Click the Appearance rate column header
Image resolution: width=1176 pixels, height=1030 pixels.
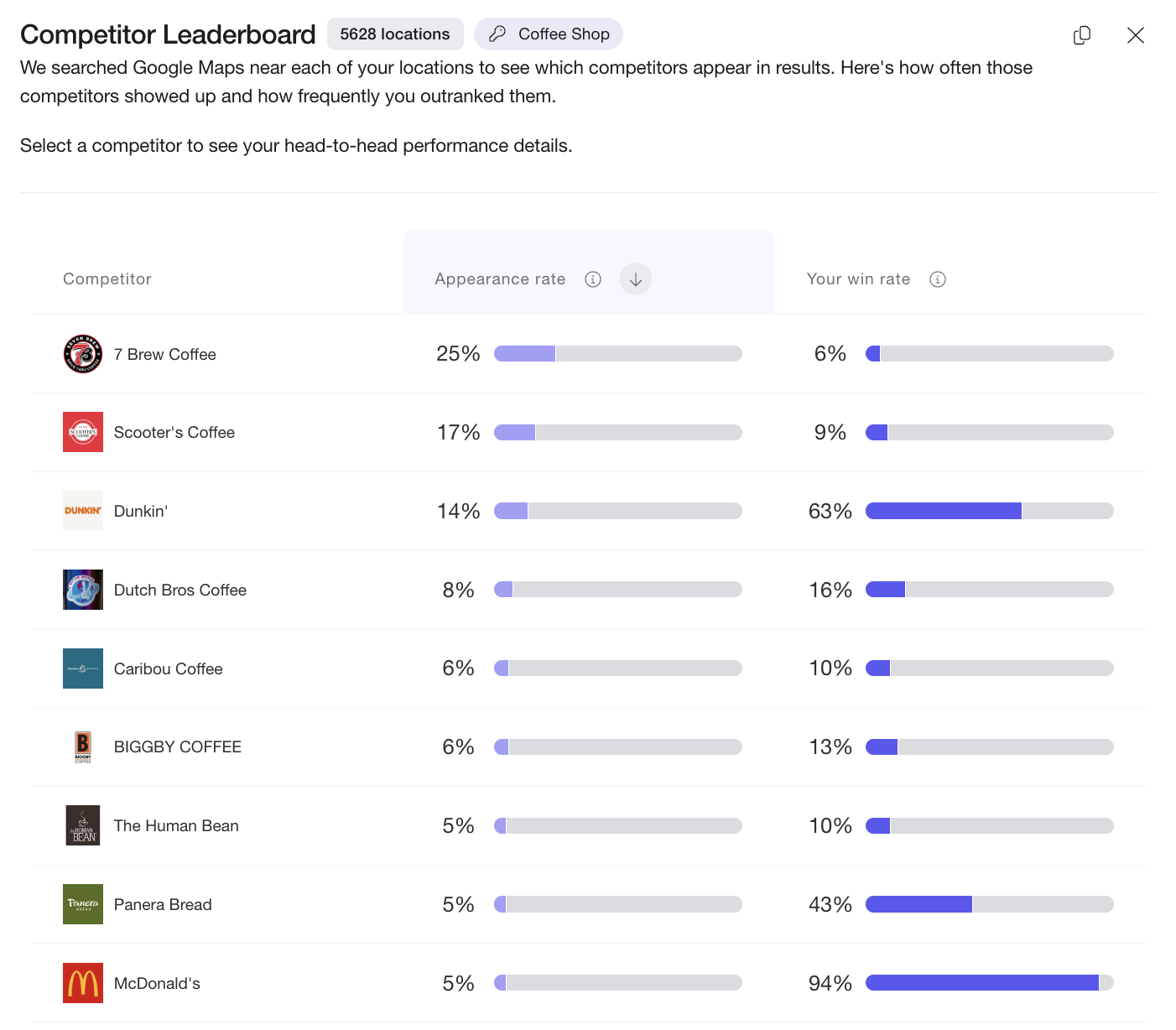click(x=500, y=279)
